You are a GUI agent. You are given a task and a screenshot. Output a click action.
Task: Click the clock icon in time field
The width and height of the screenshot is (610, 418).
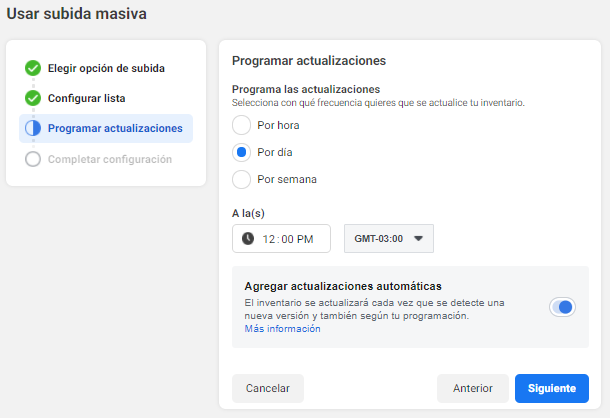coord(248,238)
